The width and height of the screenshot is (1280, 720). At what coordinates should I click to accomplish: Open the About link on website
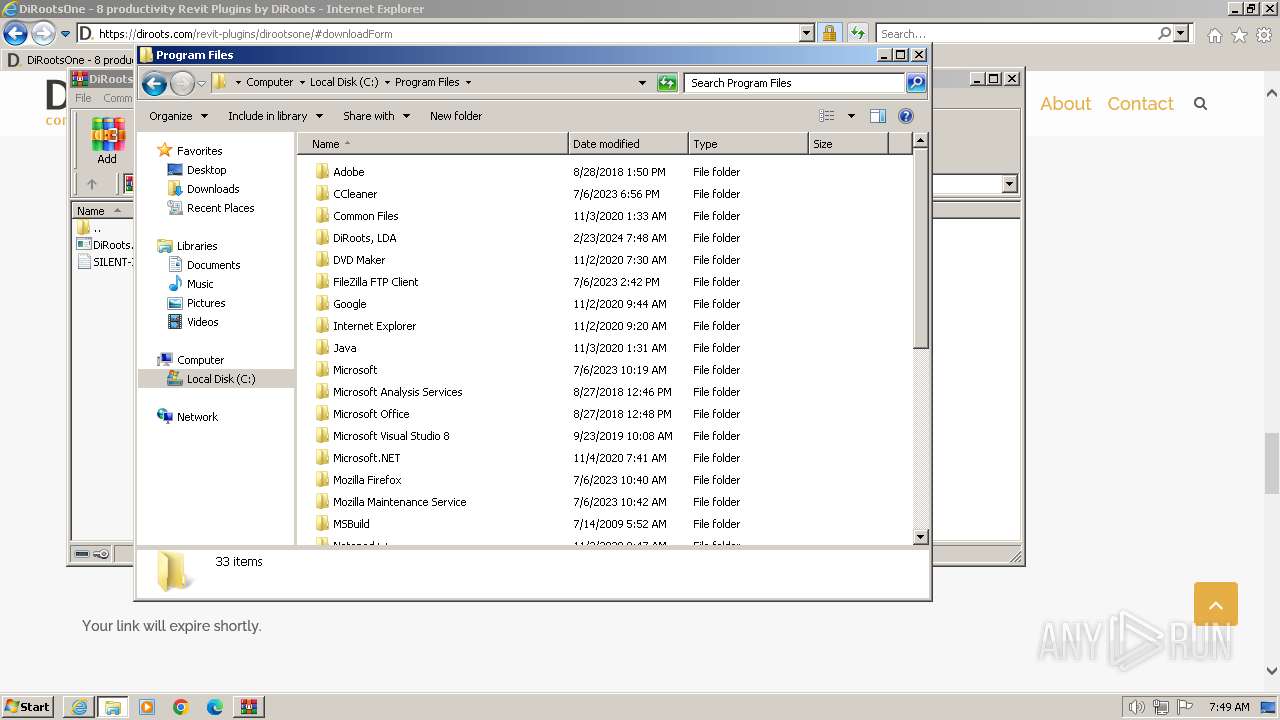tap(1065, 104)
